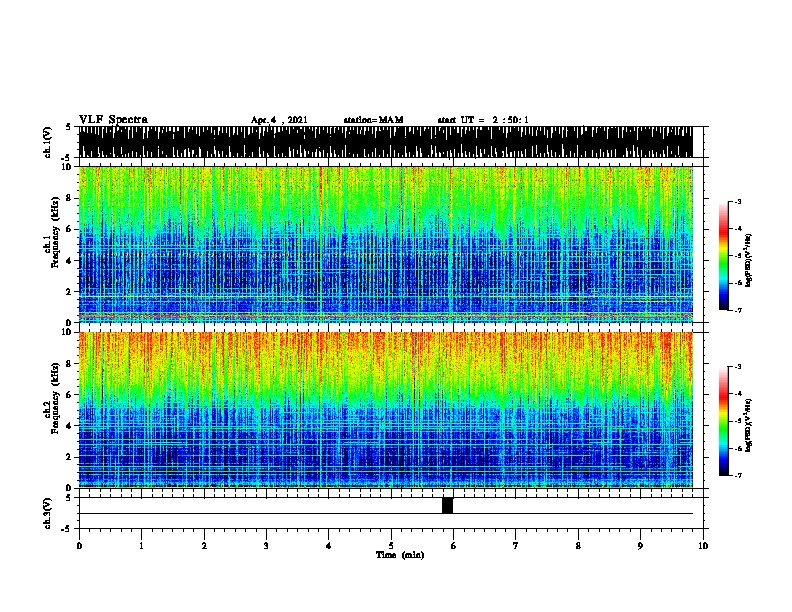Click the "ch.1(V)" axis label
This screenshot has height=612, width=792.
click(47, 142)
